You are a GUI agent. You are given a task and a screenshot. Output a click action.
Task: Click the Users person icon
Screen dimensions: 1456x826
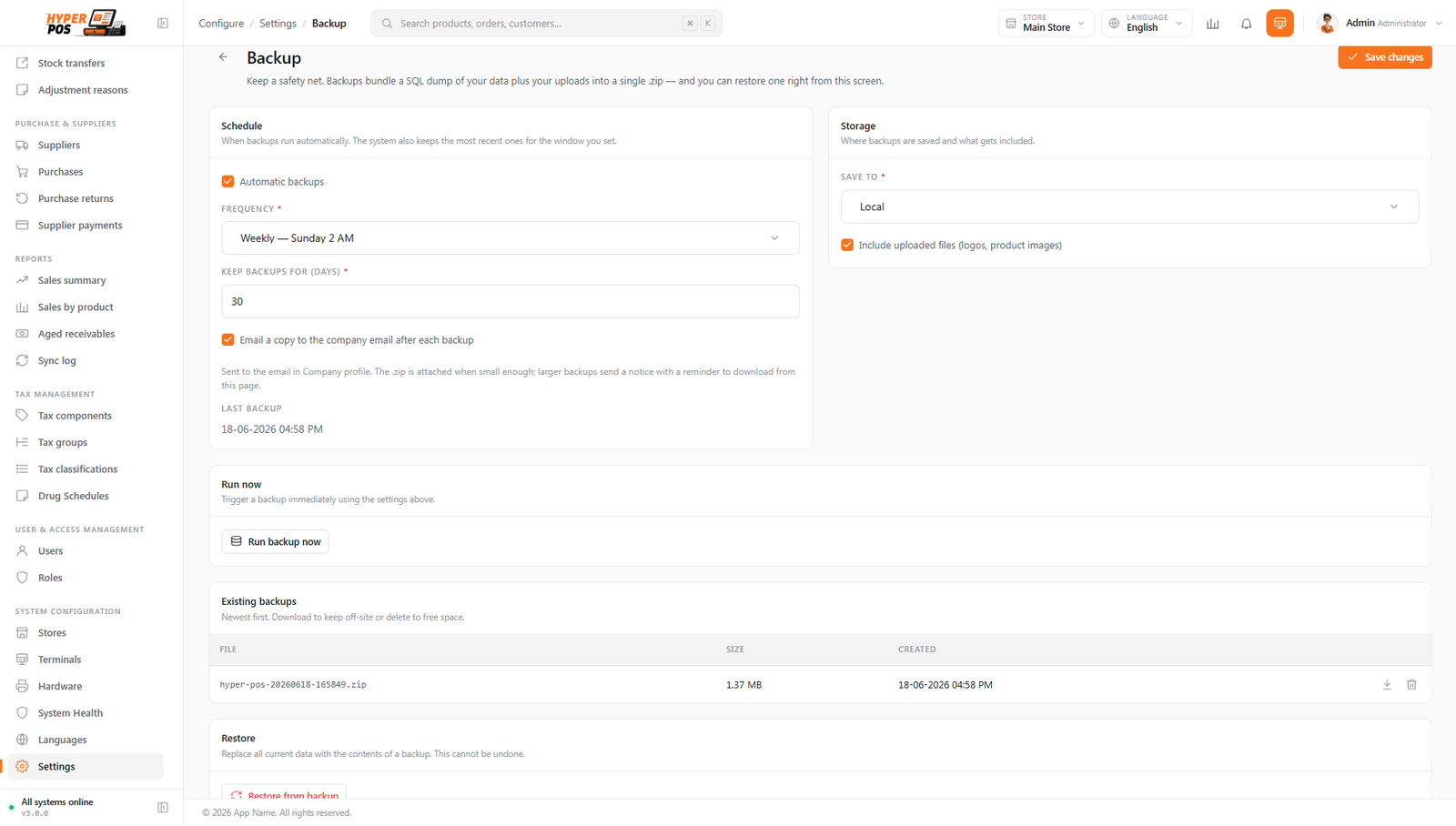22,551
